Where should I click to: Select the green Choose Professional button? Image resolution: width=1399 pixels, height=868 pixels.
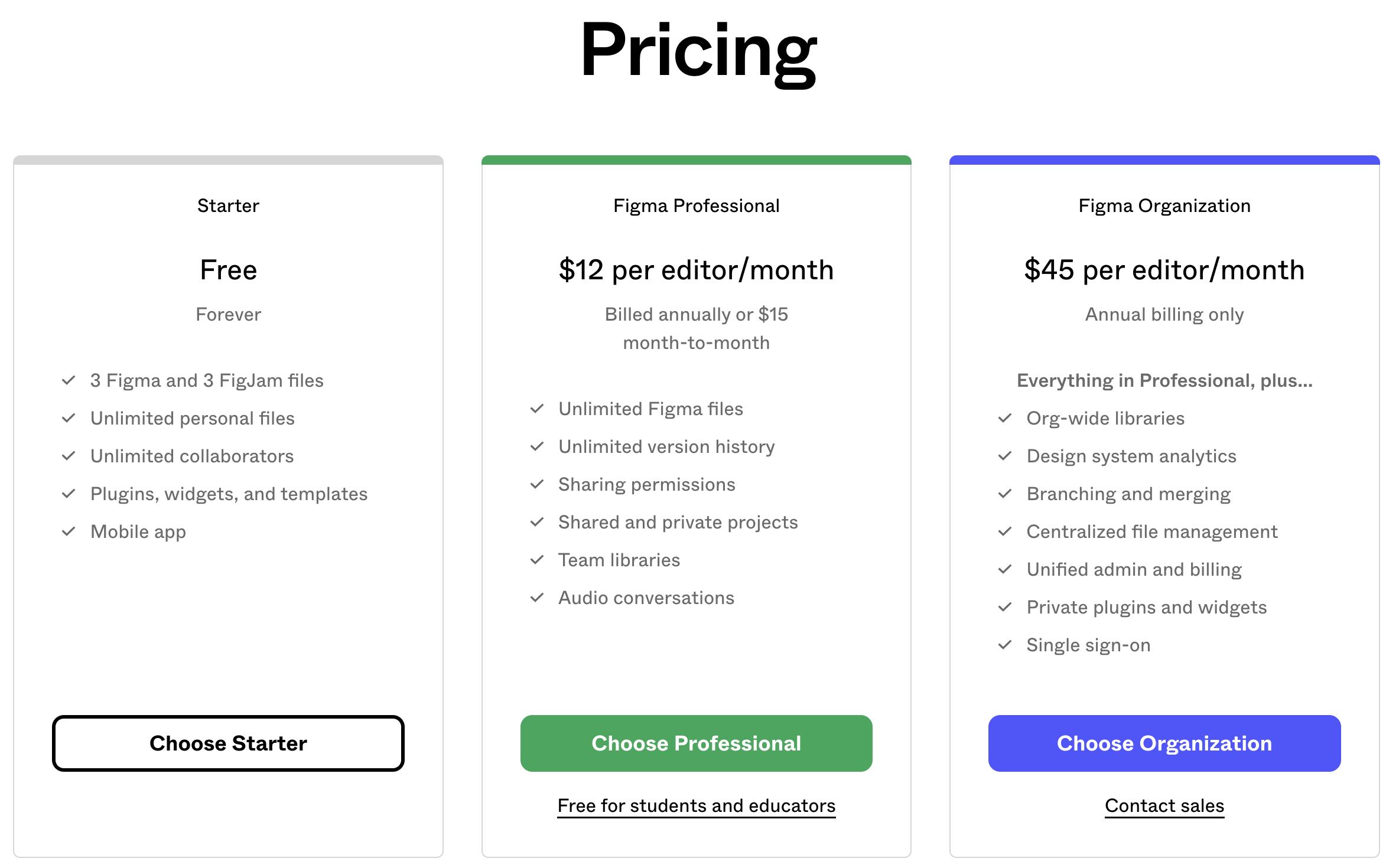pyautogui.click(x=696, y=743)
